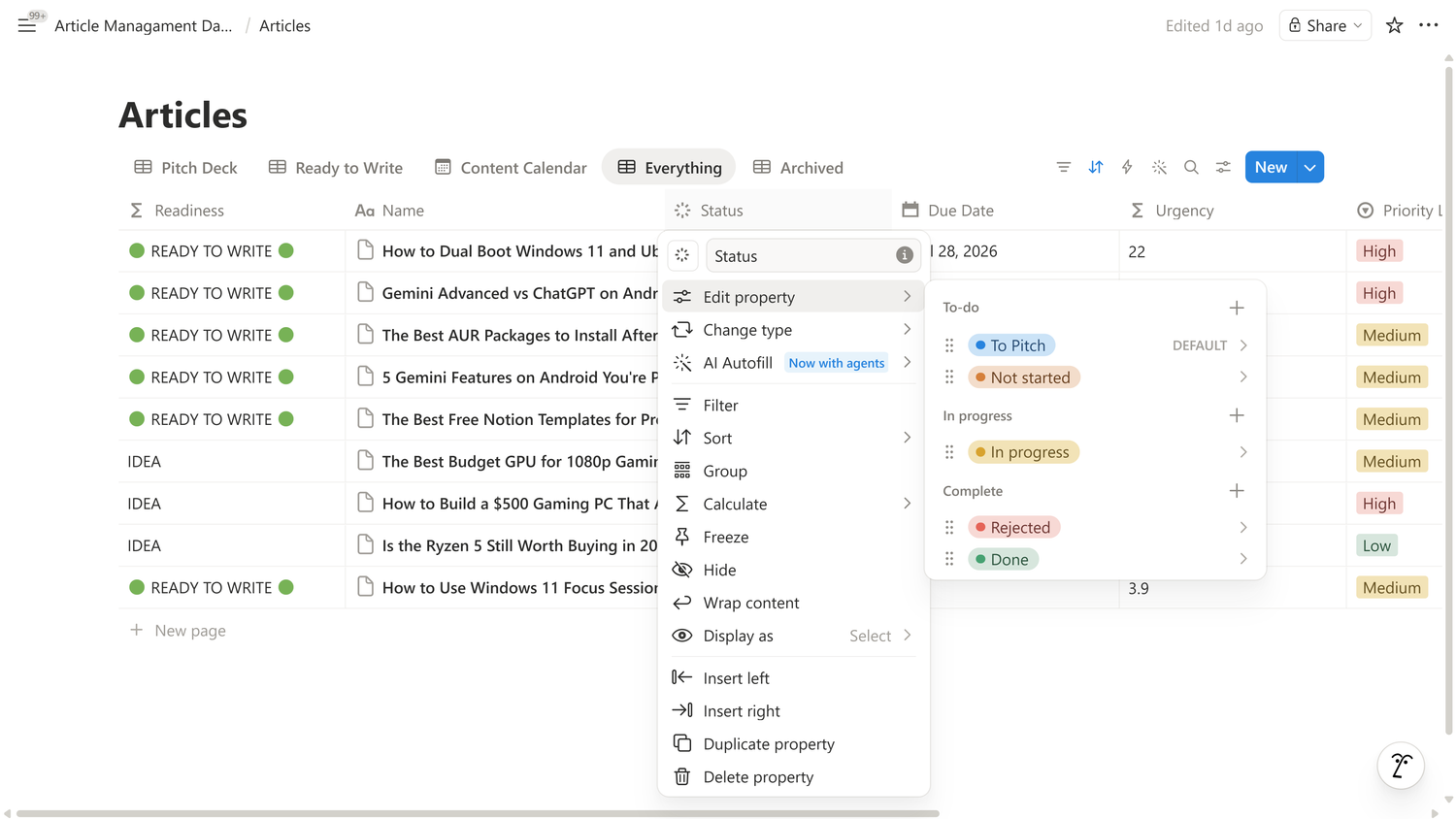Viewport: 1456px width, 819px height.
Task: Open the Notion AI assistant floating button
Action: [x=1401, y=766]
